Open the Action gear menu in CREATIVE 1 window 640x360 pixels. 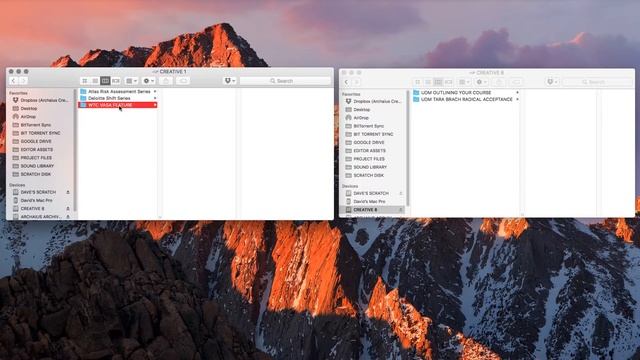coord(149,81)
